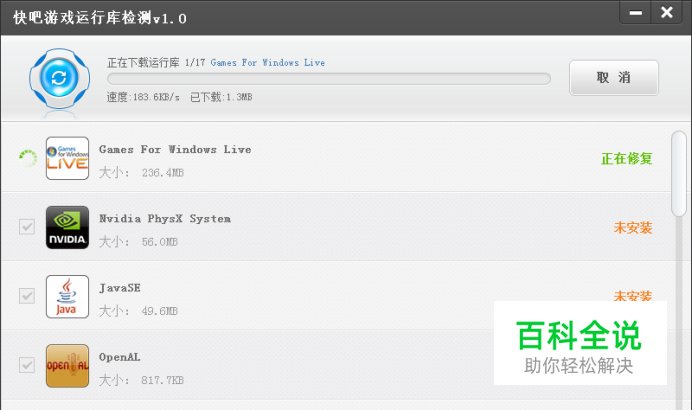Viewport: 692px width, 410px height.
Task: Click the Nvidia PhysX logo icon
Action: pos(68,227)
